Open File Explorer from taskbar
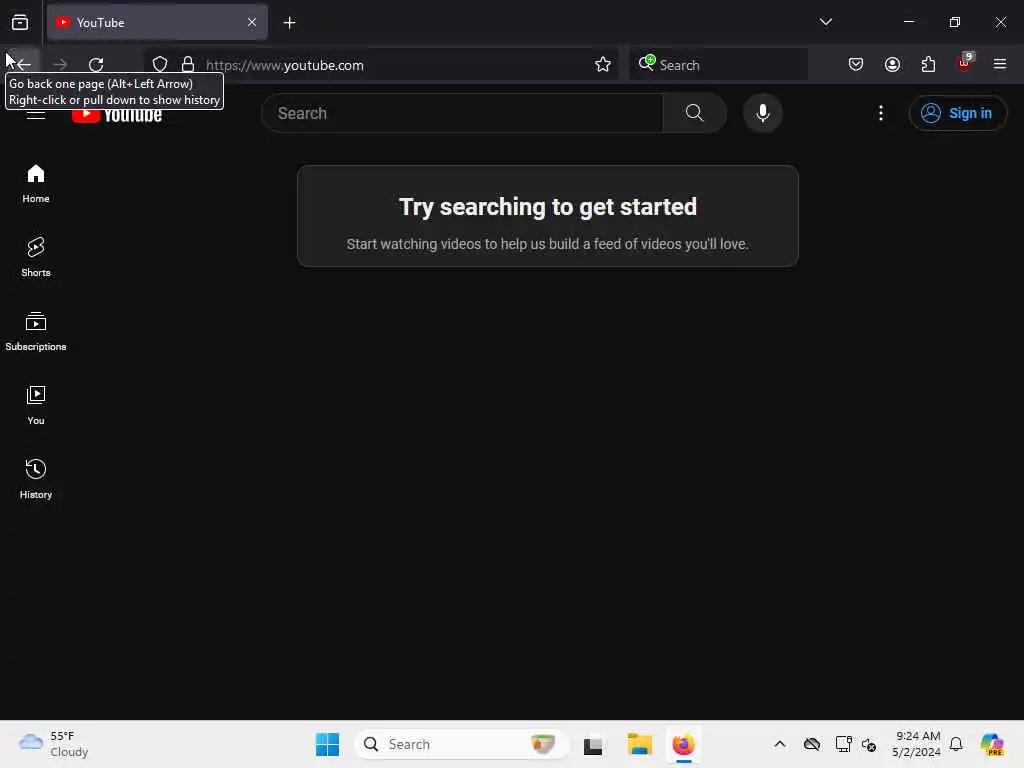The image size is (1024, 768). click(639, 744)
